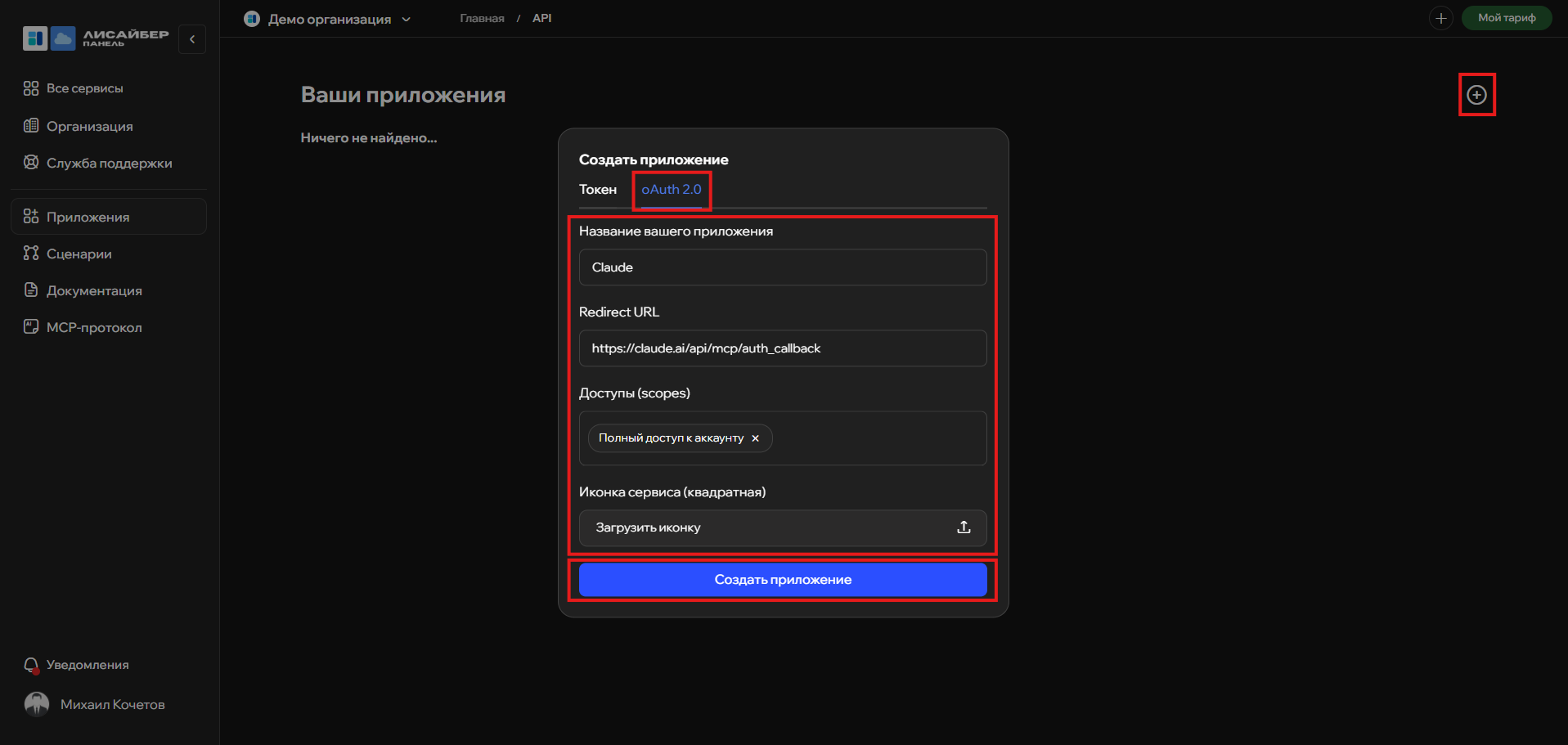Remove the Полный доступ к аккаунту scope
The image size is (1568, 745).
[755, 438]
